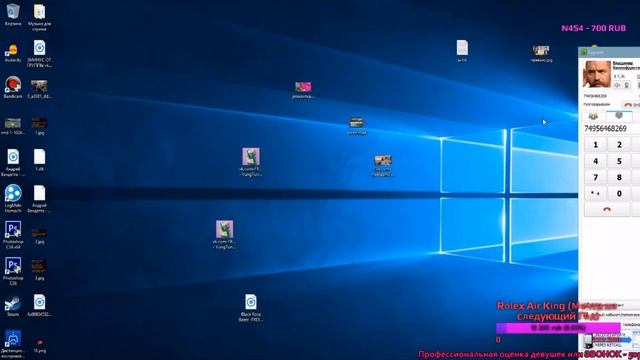Click dialpad key 8
Viewport: 640px width, 360px height.
click(619, 177)
